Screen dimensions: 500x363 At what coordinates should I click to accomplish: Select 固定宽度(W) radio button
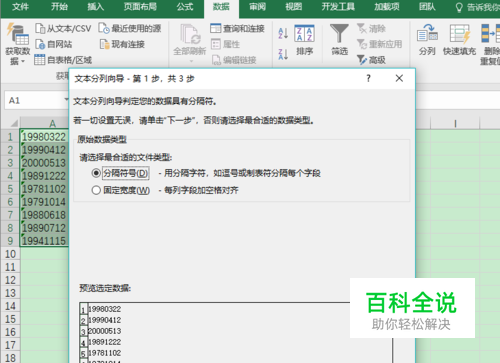coord(96,190)
